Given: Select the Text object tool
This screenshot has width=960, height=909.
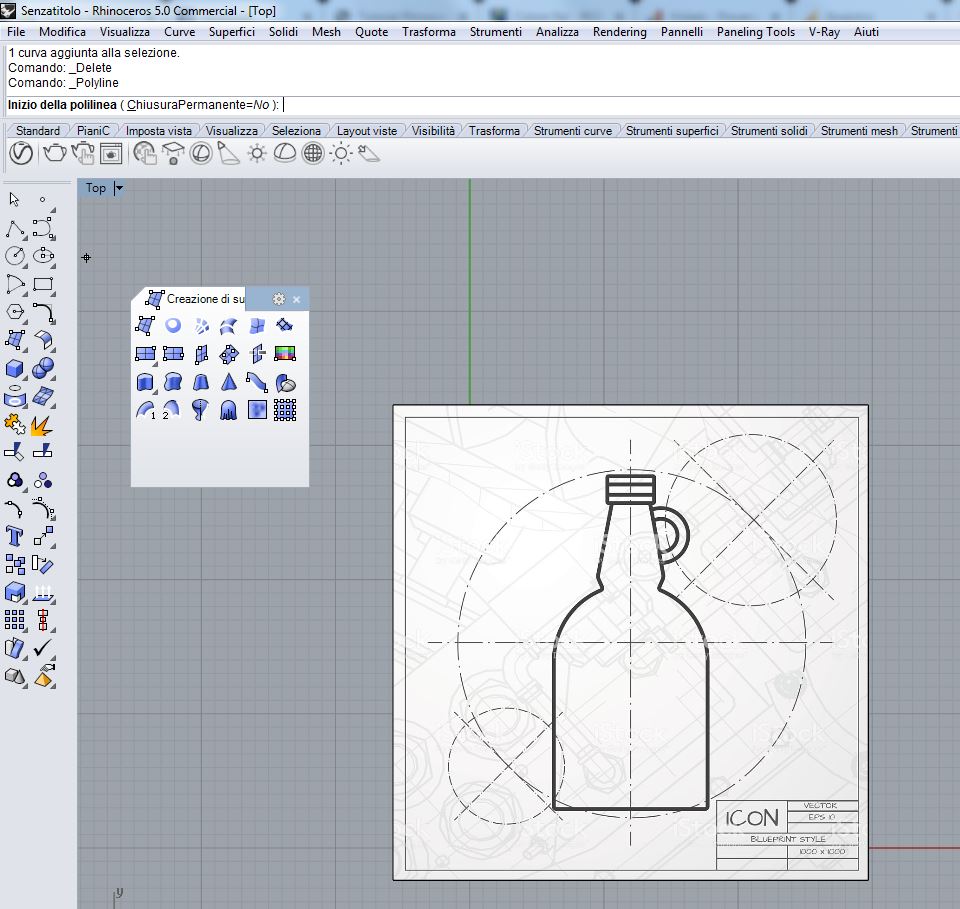Looking at the screenshot, I should tap(15, 536).
